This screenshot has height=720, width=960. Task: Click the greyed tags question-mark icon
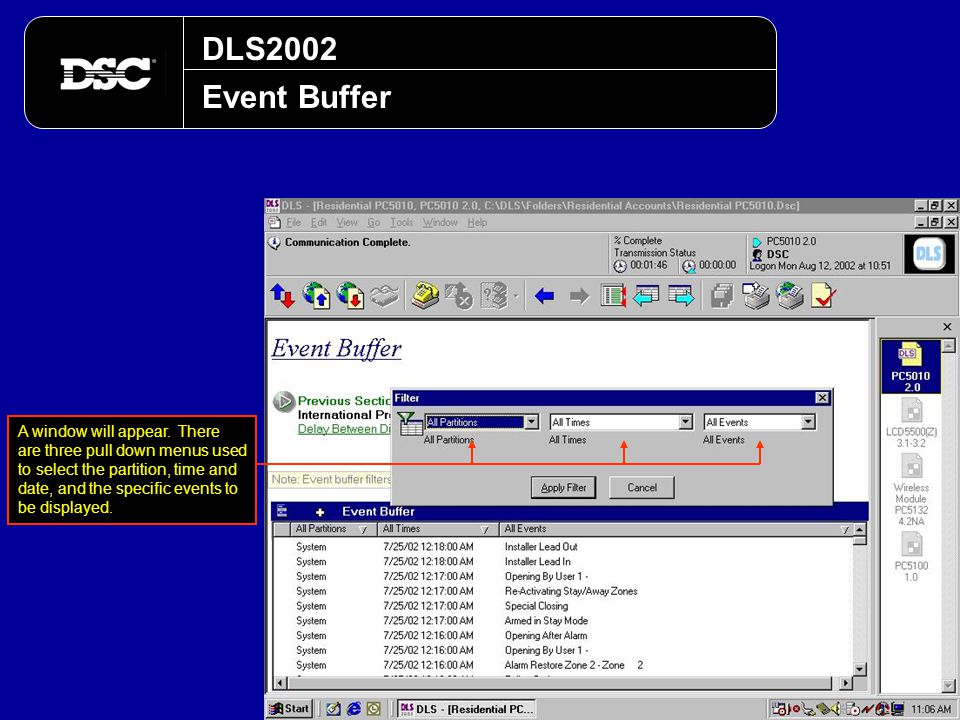495,296
